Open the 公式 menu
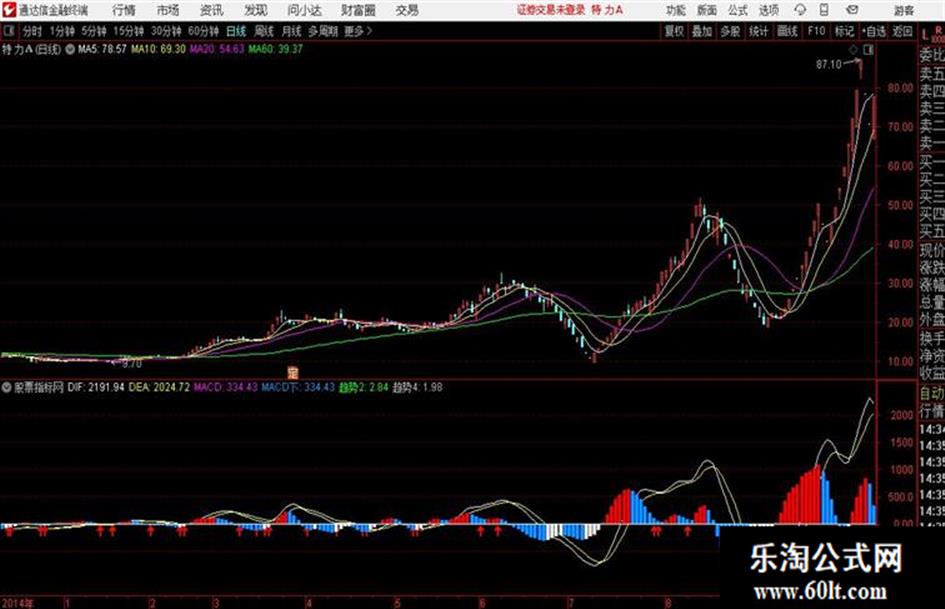Image resolution: width=945 pixels, height=609 pixels. [x=738, y=10]
